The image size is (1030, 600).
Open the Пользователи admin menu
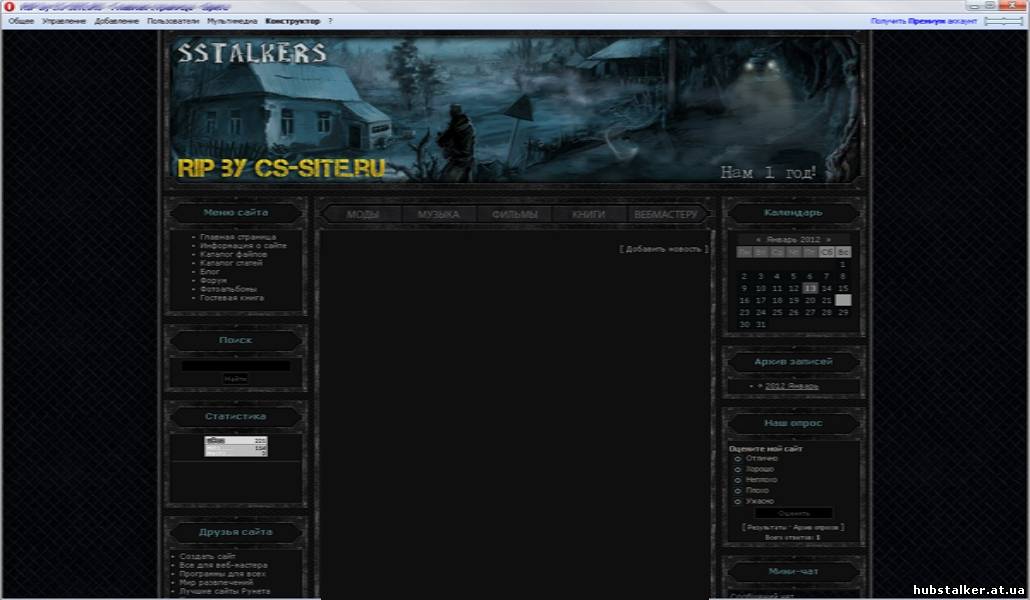173,21
